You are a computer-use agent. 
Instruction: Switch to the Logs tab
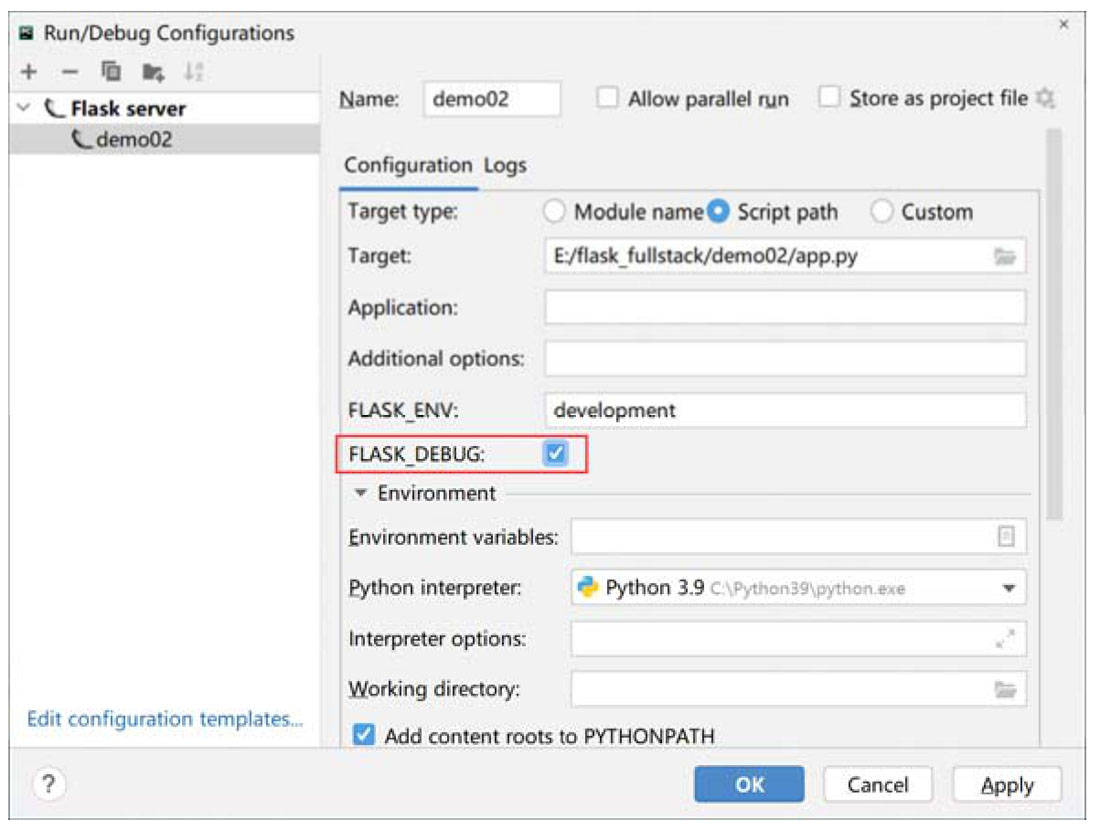(505, 165)
